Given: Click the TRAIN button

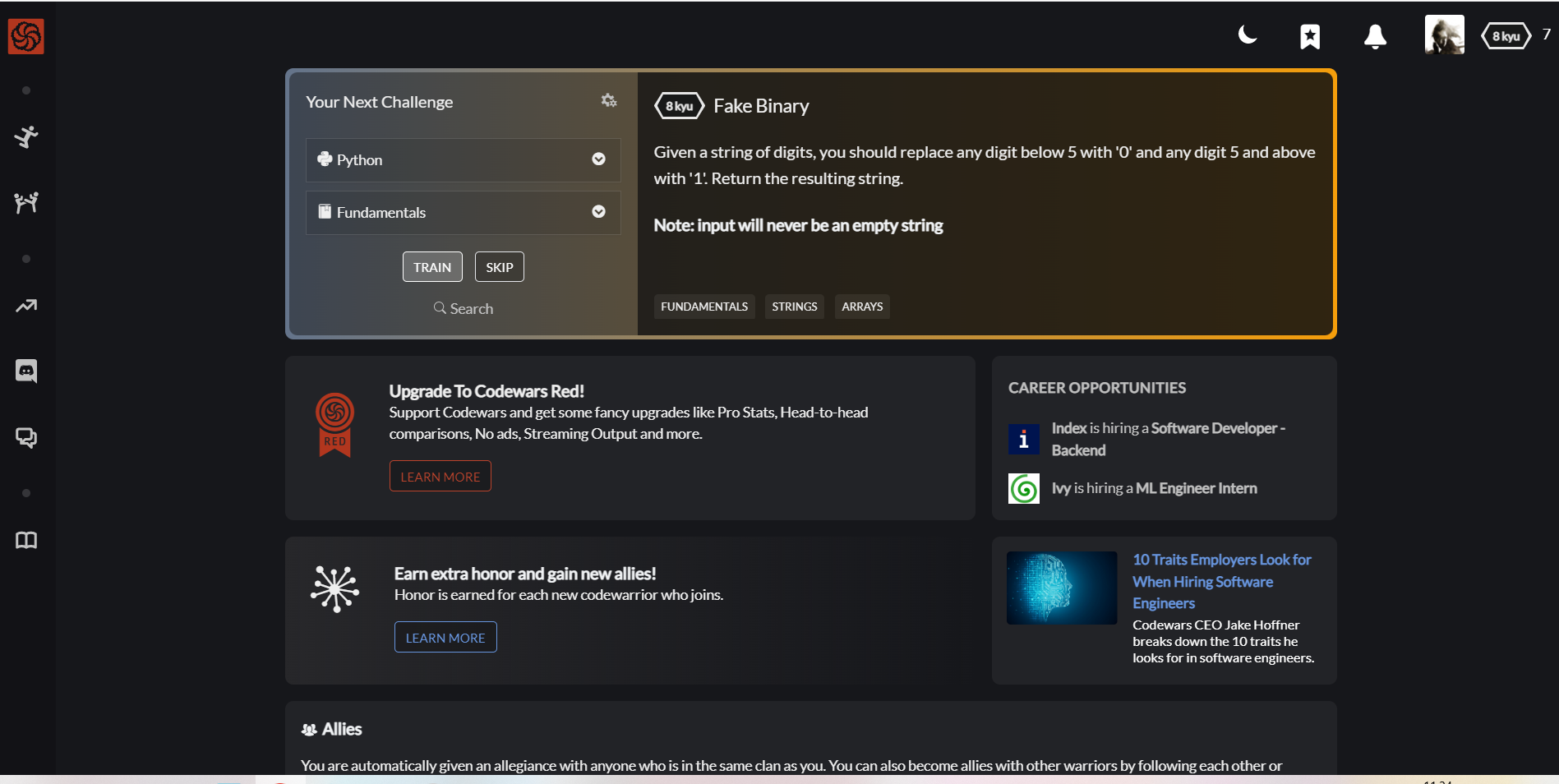Looking at the screenshot, I should click(x=432, y=267).
